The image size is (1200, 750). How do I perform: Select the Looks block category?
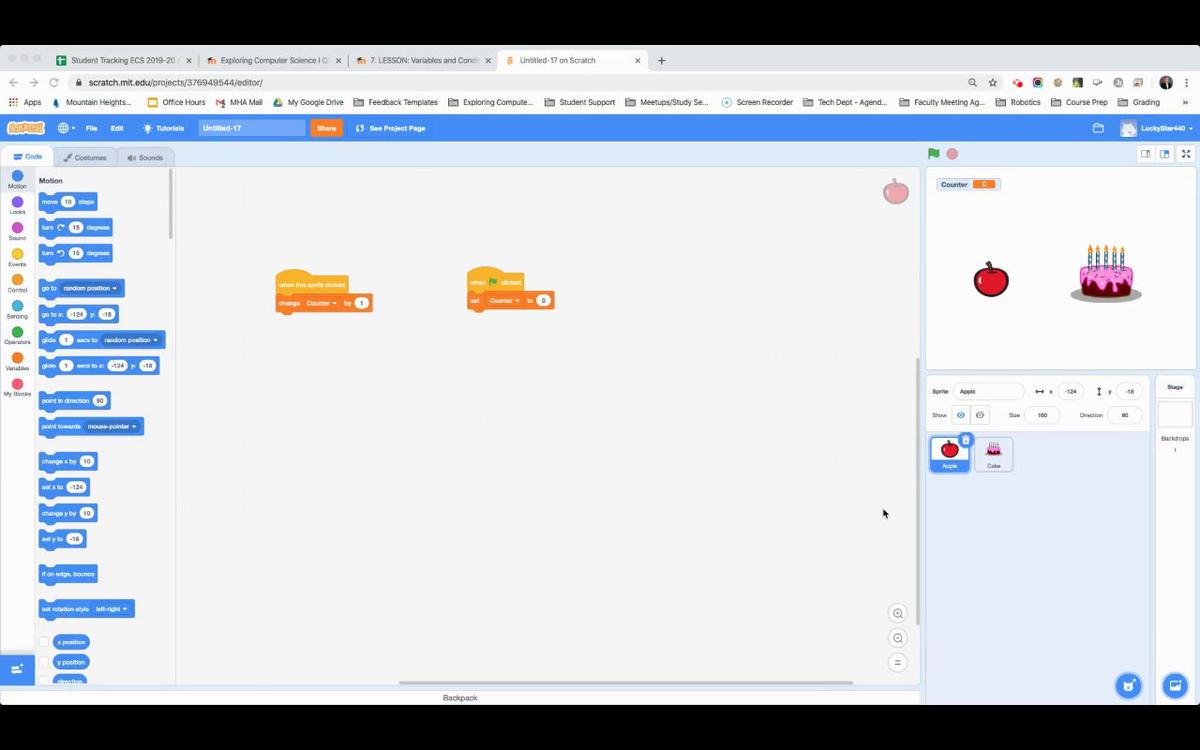point(17,206)
